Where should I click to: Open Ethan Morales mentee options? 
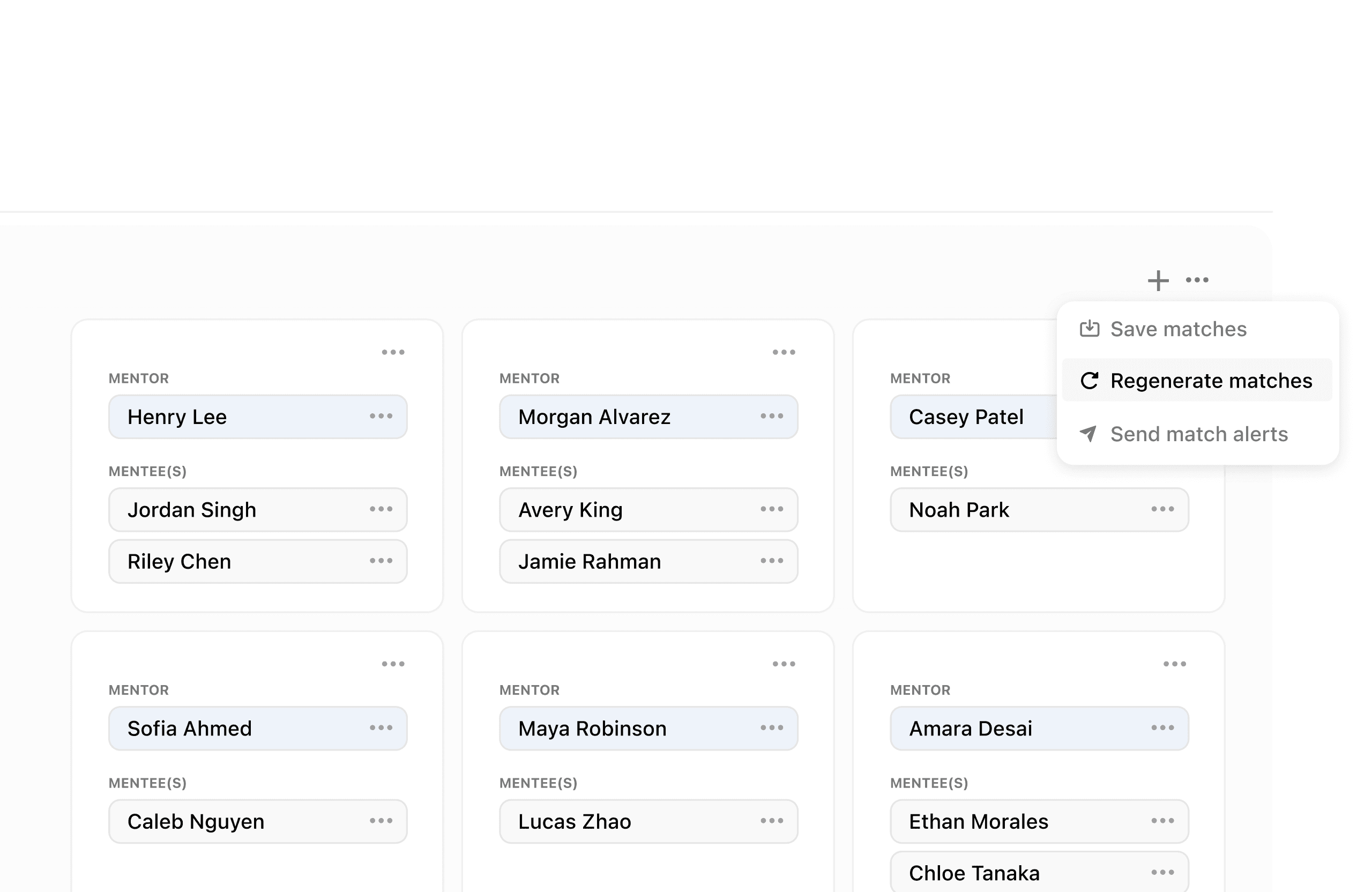pos(1163,821)
